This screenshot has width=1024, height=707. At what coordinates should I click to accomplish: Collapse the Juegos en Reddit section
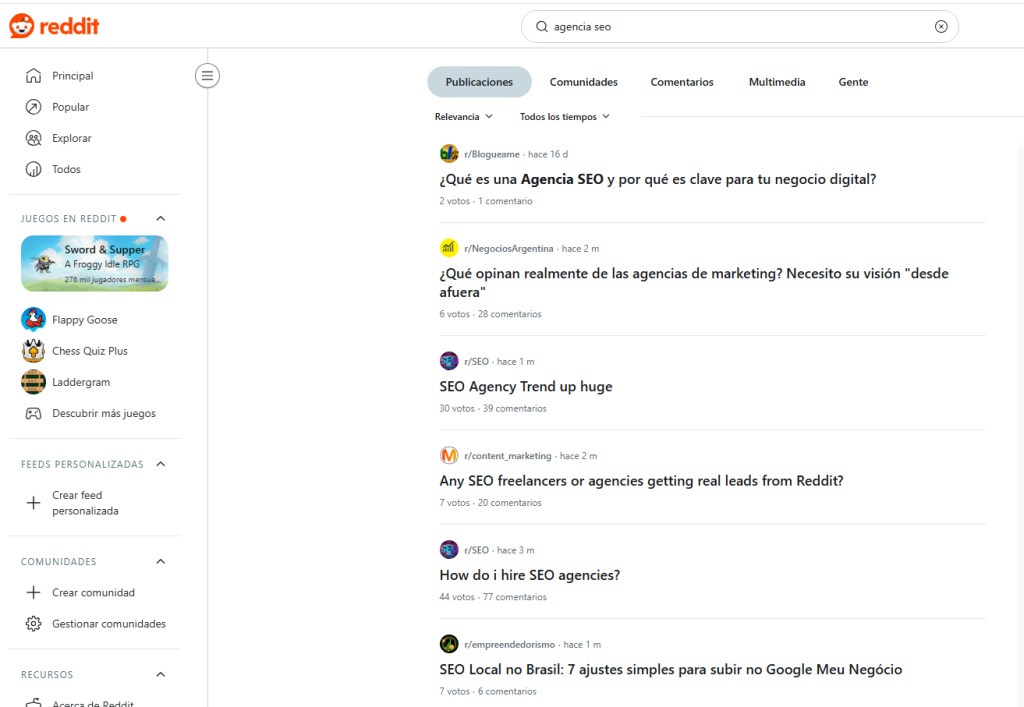coord(161,219)
